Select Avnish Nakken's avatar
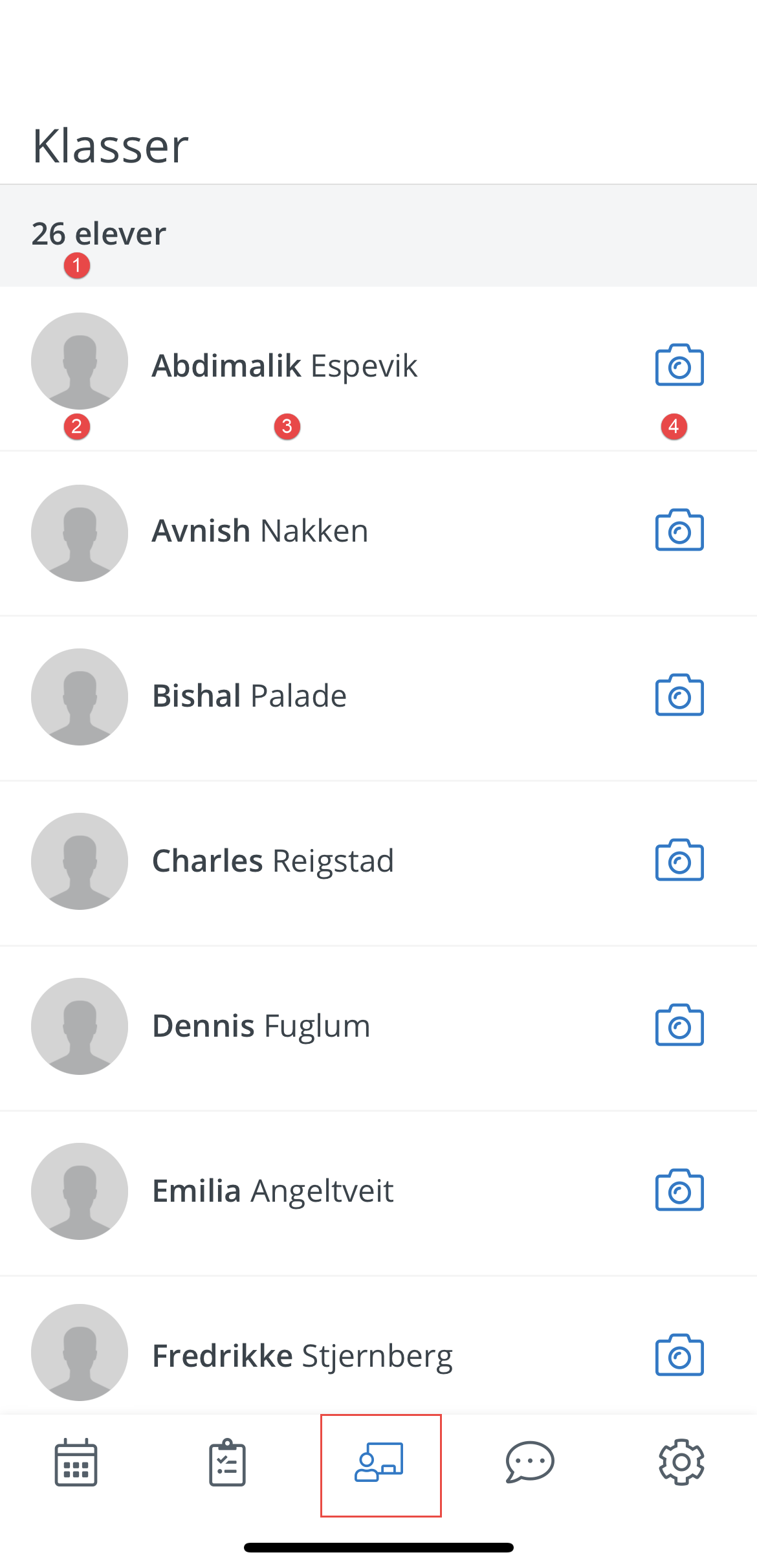Image resolution: width=757 pixels, height=1568 pixels. (80, 533)
